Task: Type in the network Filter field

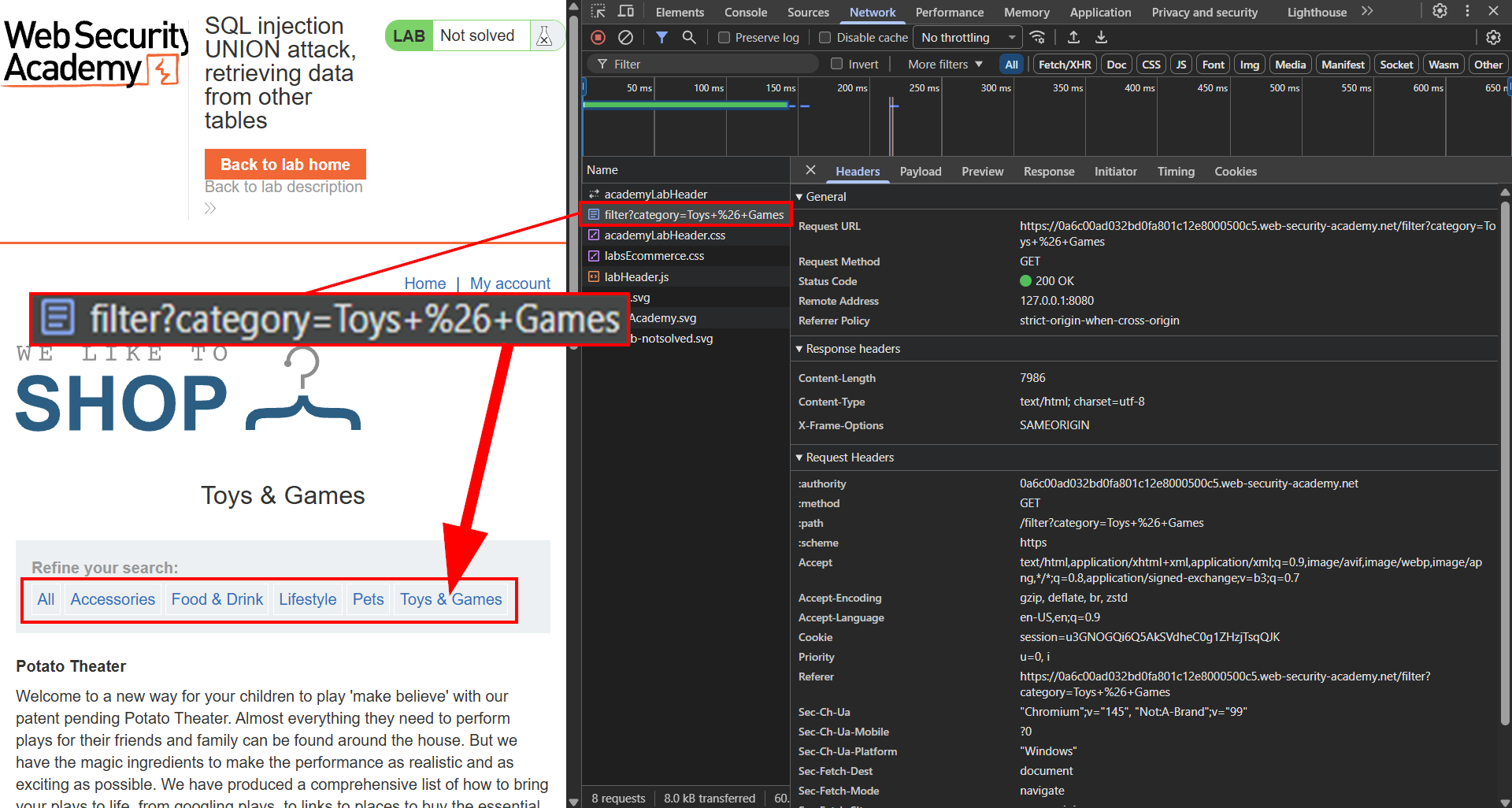Action: click(709, 65)
